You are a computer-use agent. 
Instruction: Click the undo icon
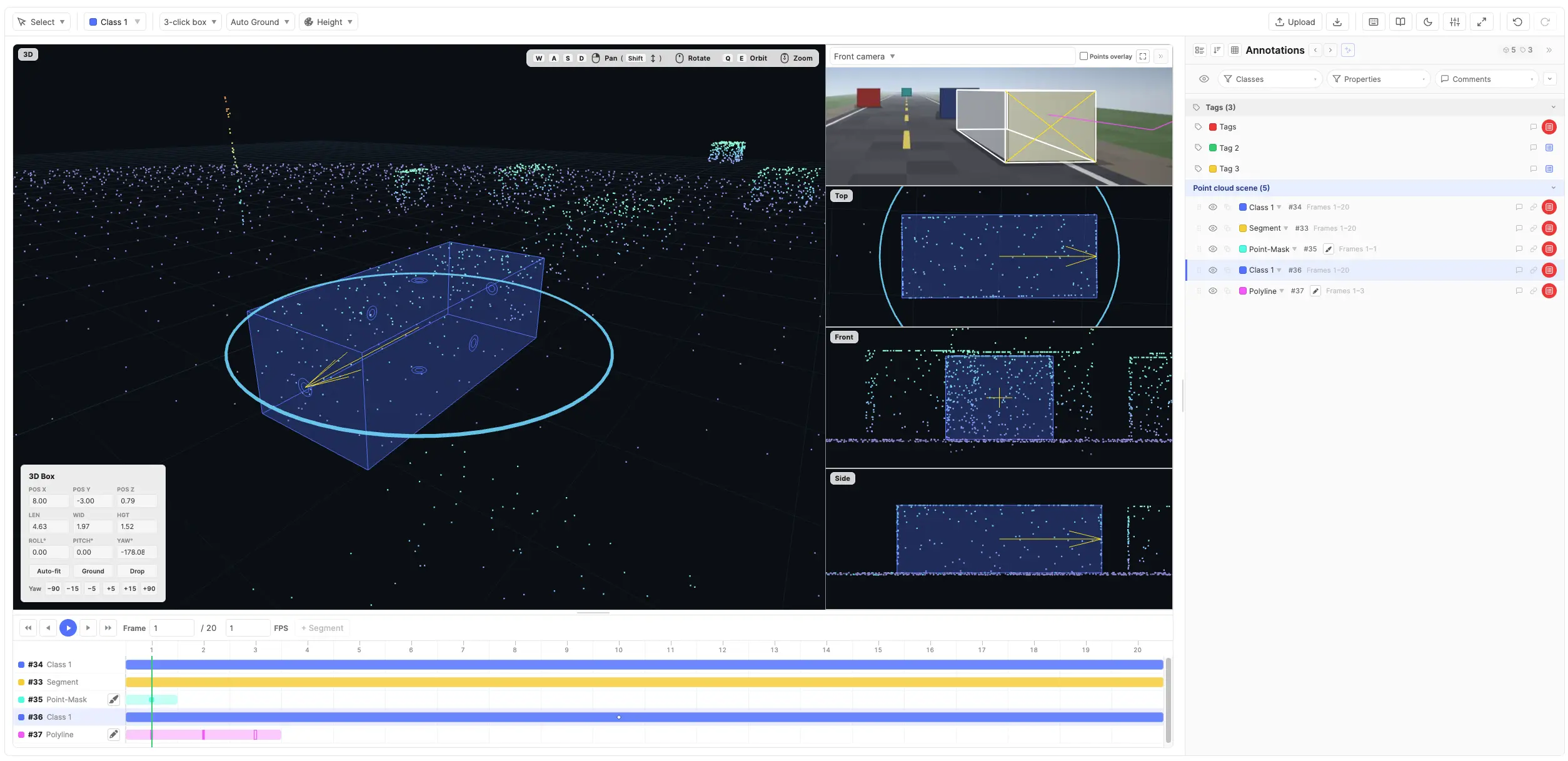click(x=1517, y=22)
